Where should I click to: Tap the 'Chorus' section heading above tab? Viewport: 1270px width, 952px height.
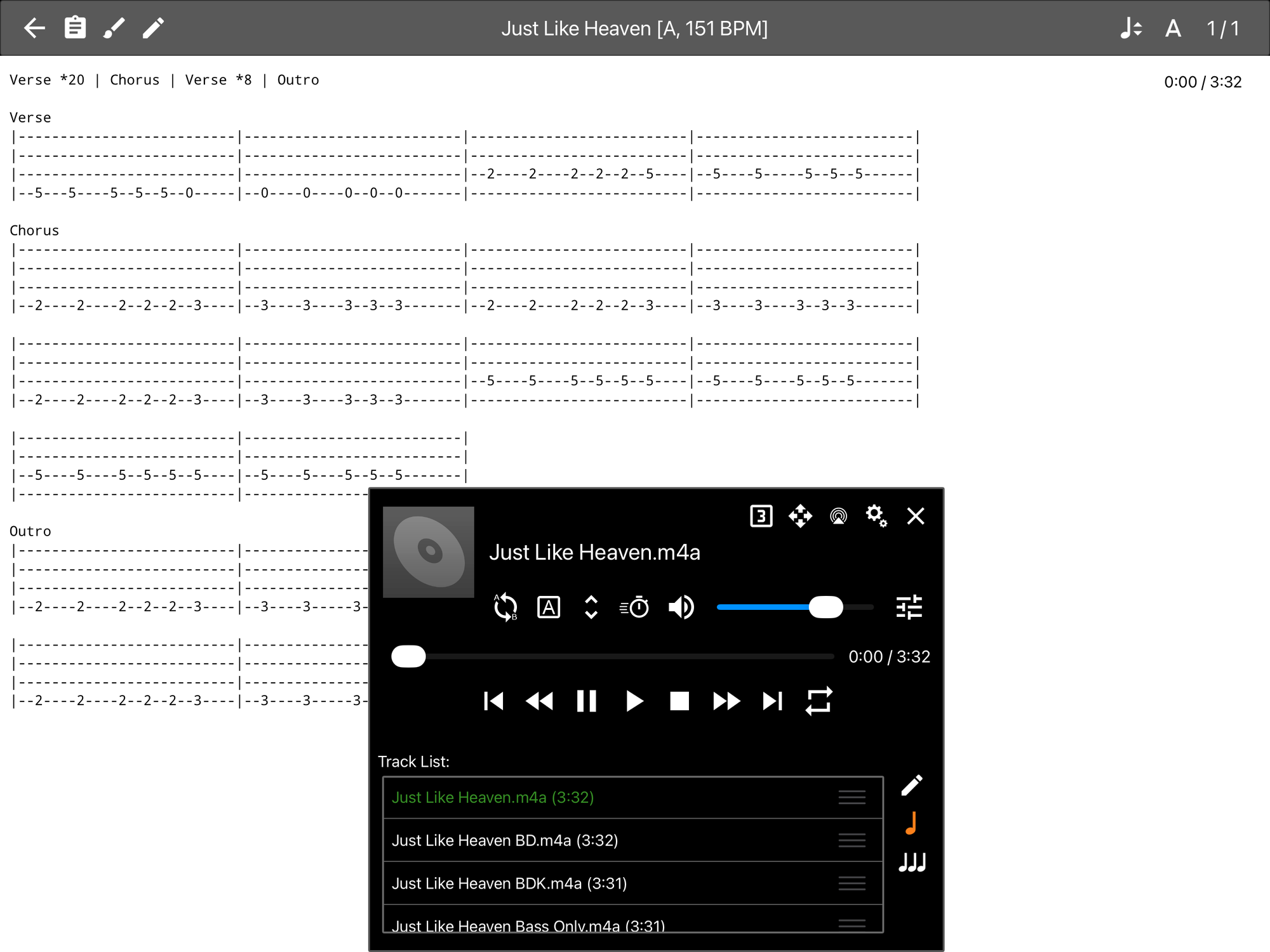point(34,230)
